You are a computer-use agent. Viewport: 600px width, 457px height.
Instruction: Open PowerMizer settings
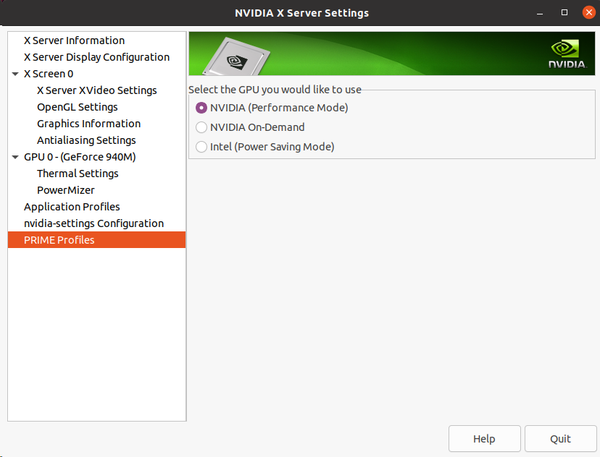point(66,190)
